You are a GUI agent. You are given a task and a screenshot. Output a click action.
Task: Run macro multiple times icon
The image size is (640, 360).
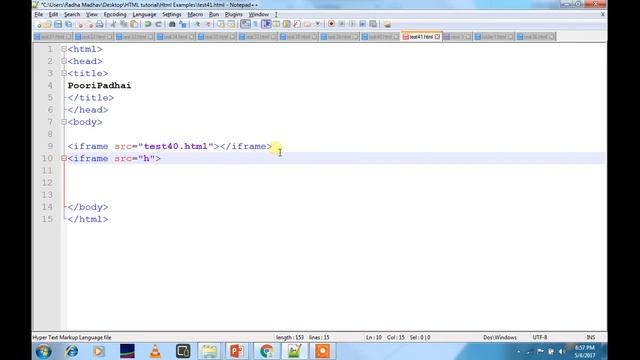click(x=363, y=24)
